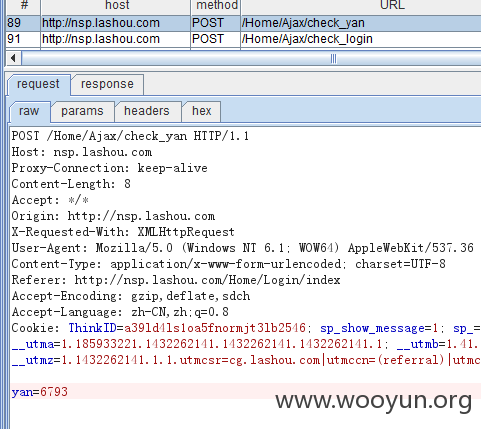This screenshot has height=429, width=481.
Task: Click the Content-Type header line
Action: coord(228,264)
